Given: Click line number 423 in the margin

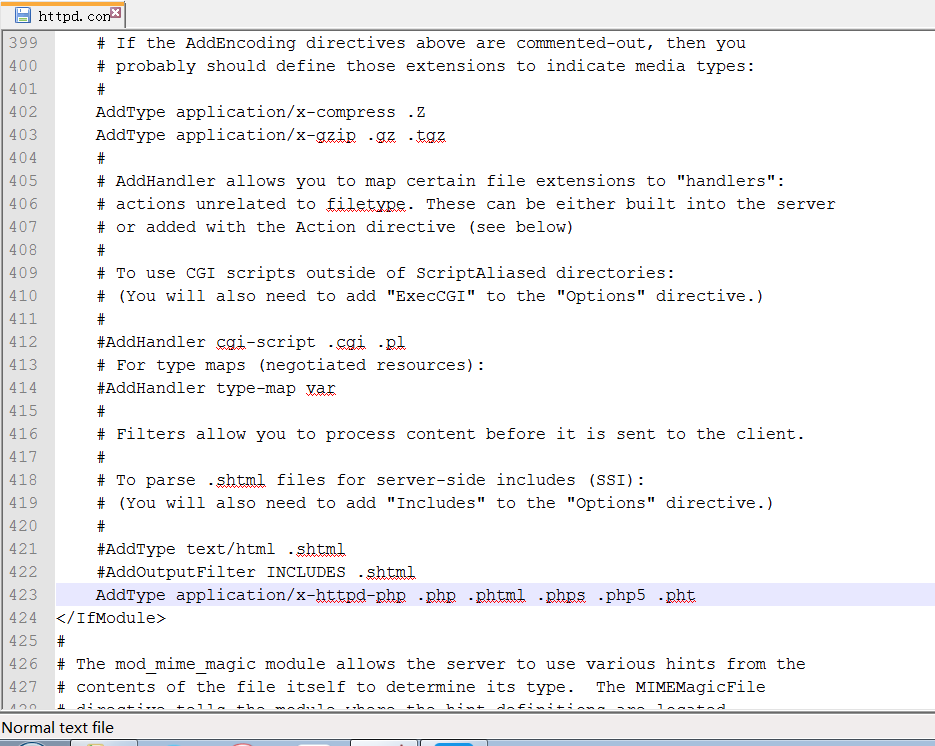Looking at the screenshot, I should tap(22, 595).
